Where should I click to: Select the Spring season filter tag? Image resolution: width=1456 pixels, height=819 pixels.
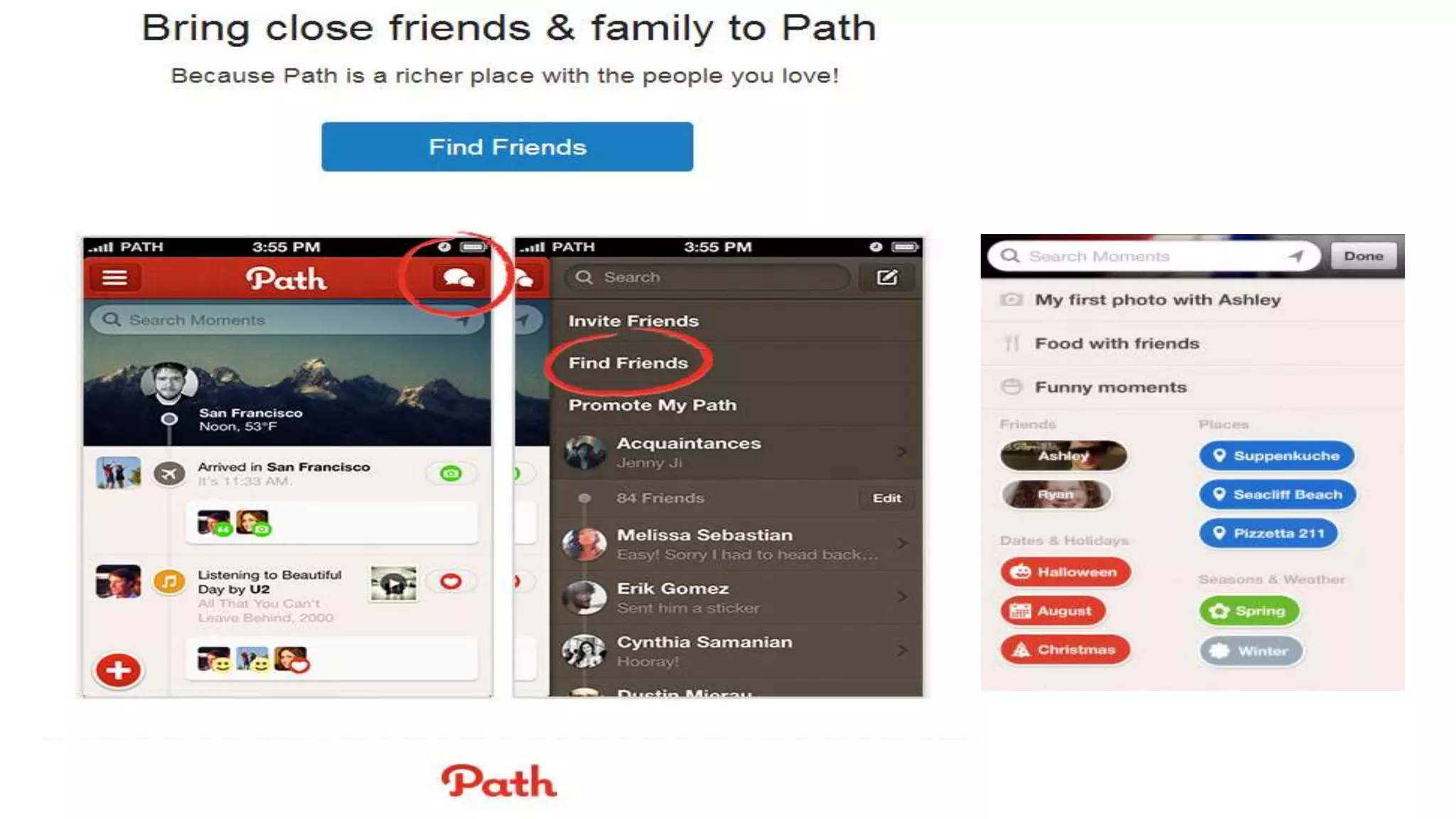tap(1249, 611)
